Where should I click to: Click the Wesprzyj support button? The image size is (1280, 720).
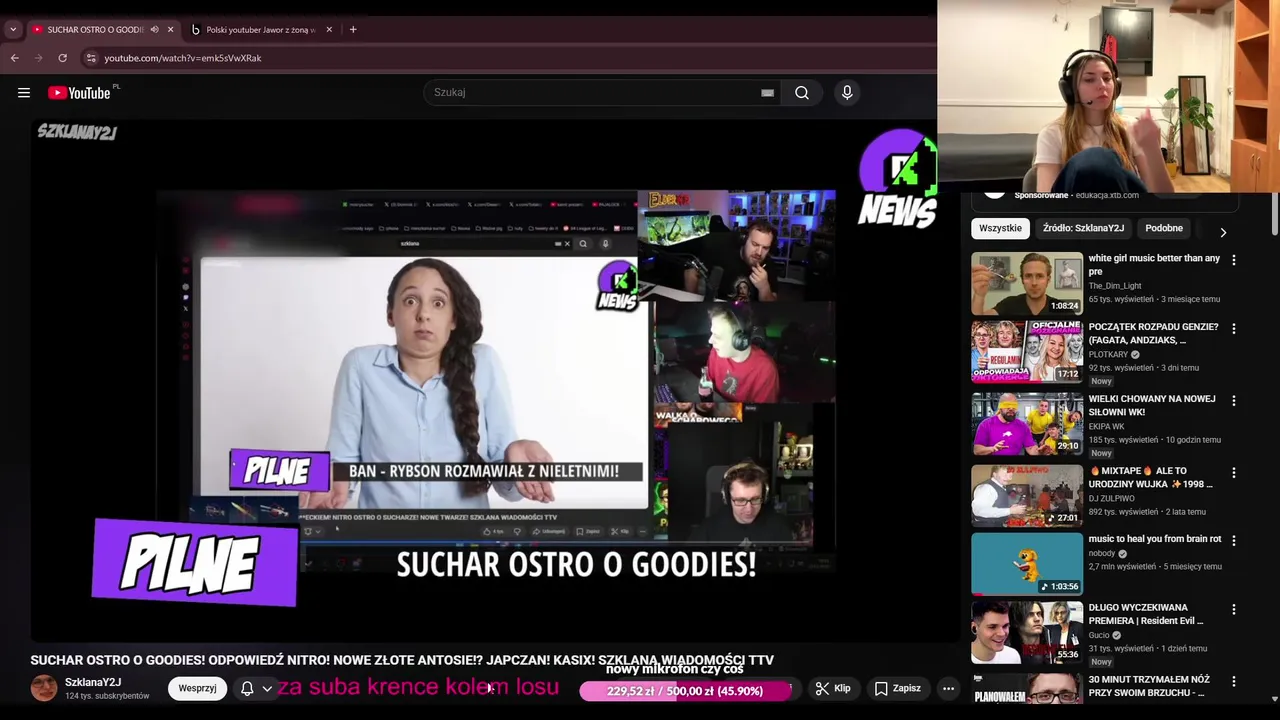tap(197, 688)
